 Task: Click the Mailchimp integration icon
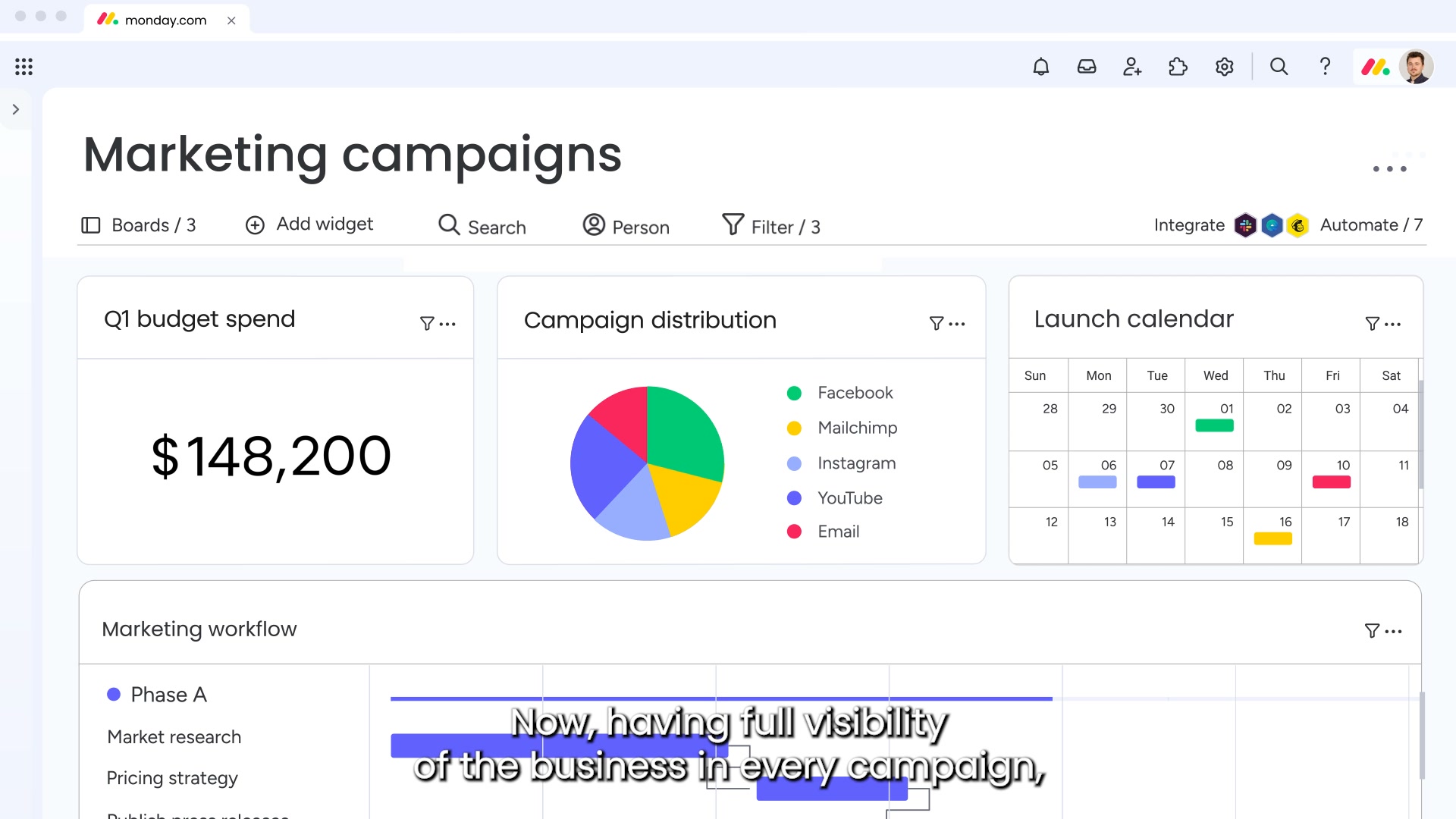point(1298,225)
